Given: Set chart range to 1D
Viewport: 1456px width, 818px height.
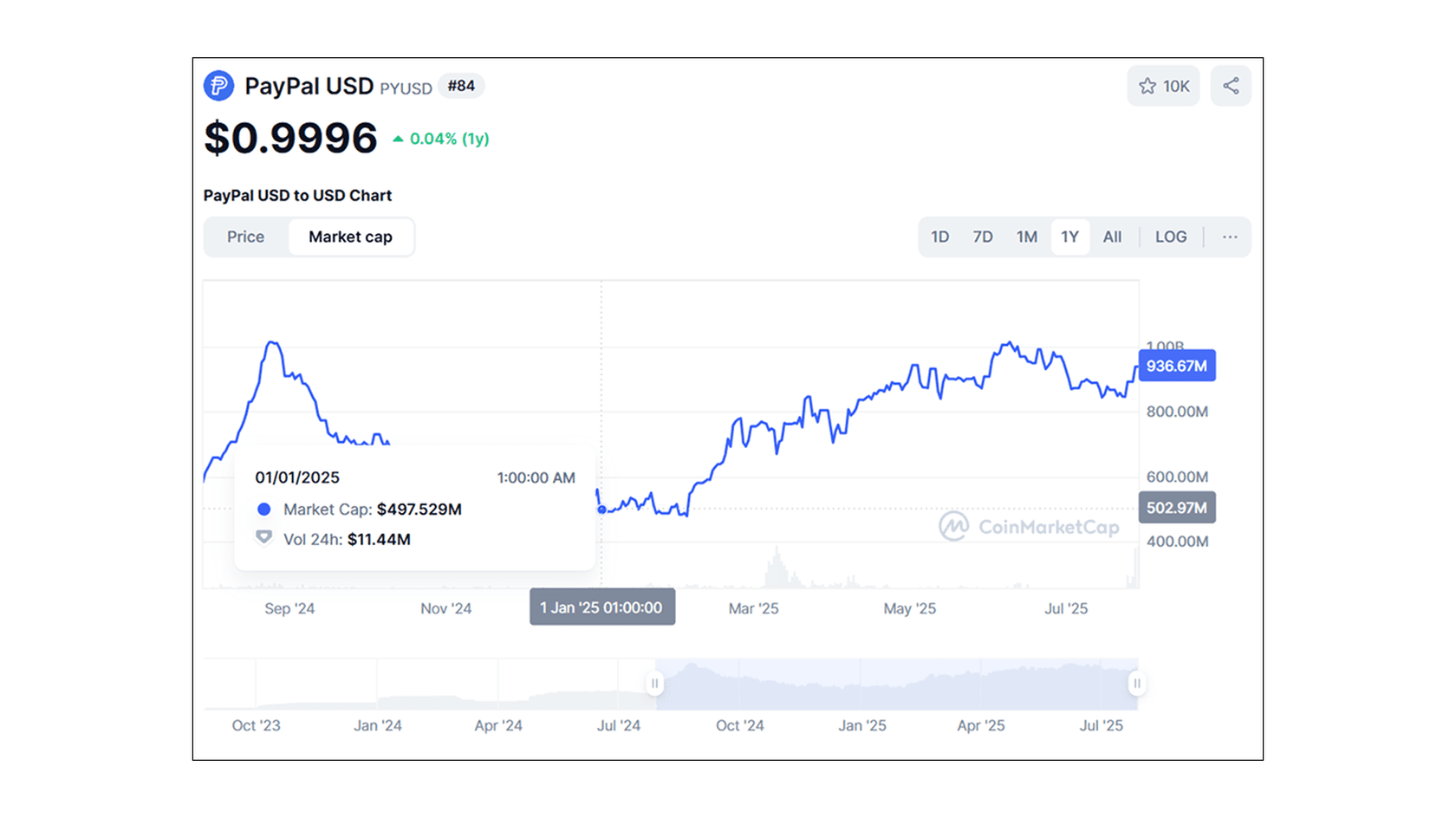Looking at the screenshot, I should pyautogui.click(x=940, y=237).
